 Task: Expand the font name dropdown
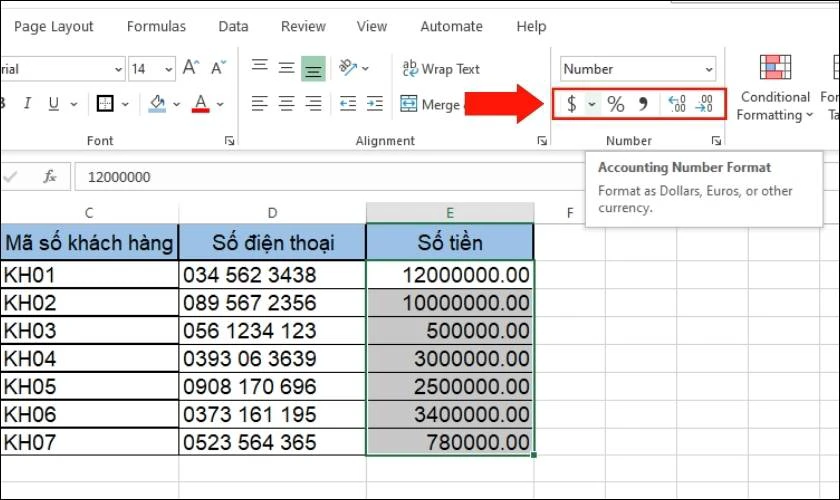(x=118, y=69)
